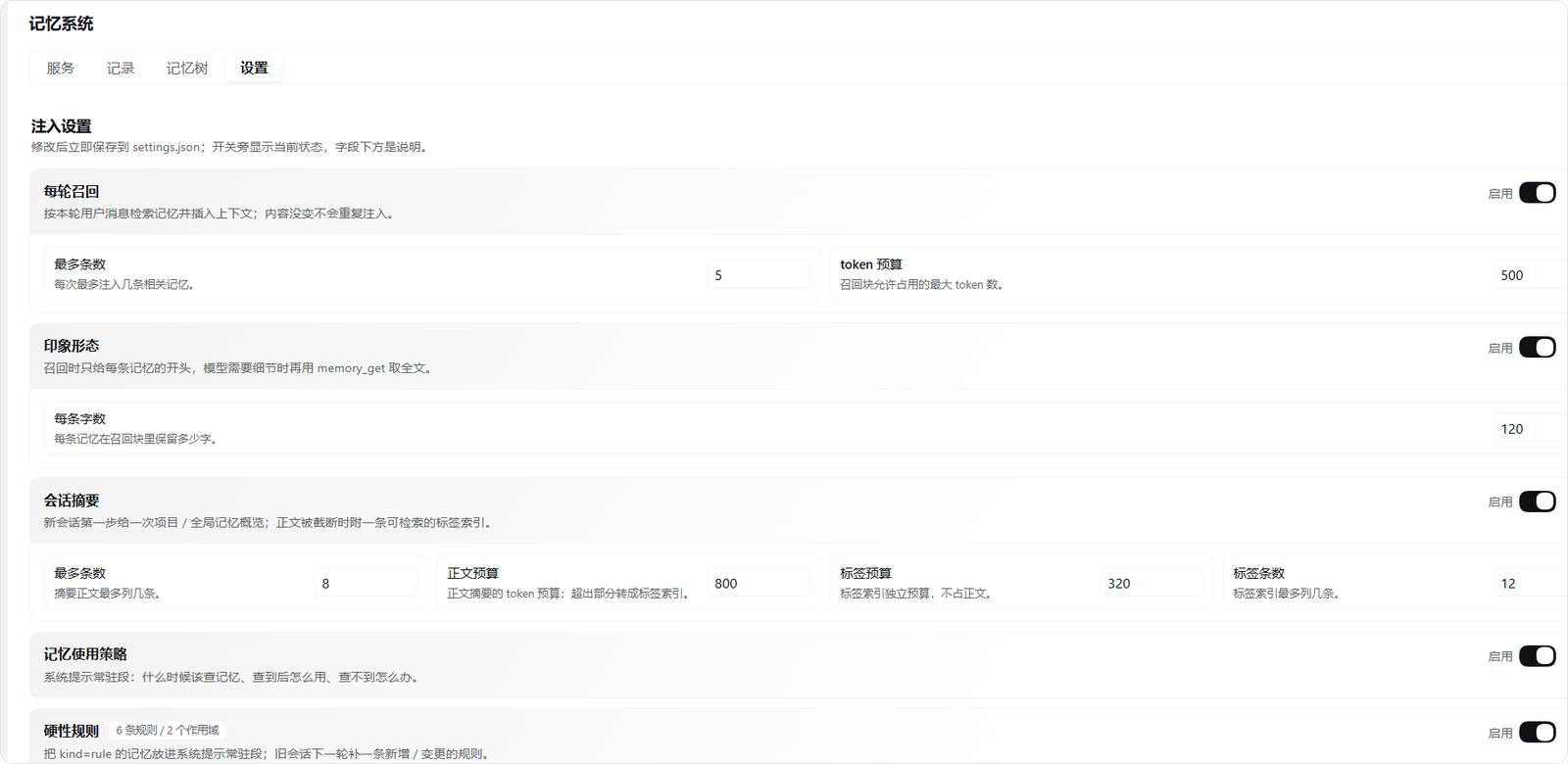
Task: Toggle the 每轮召回 switch
Action: [x=1537, y=193]
